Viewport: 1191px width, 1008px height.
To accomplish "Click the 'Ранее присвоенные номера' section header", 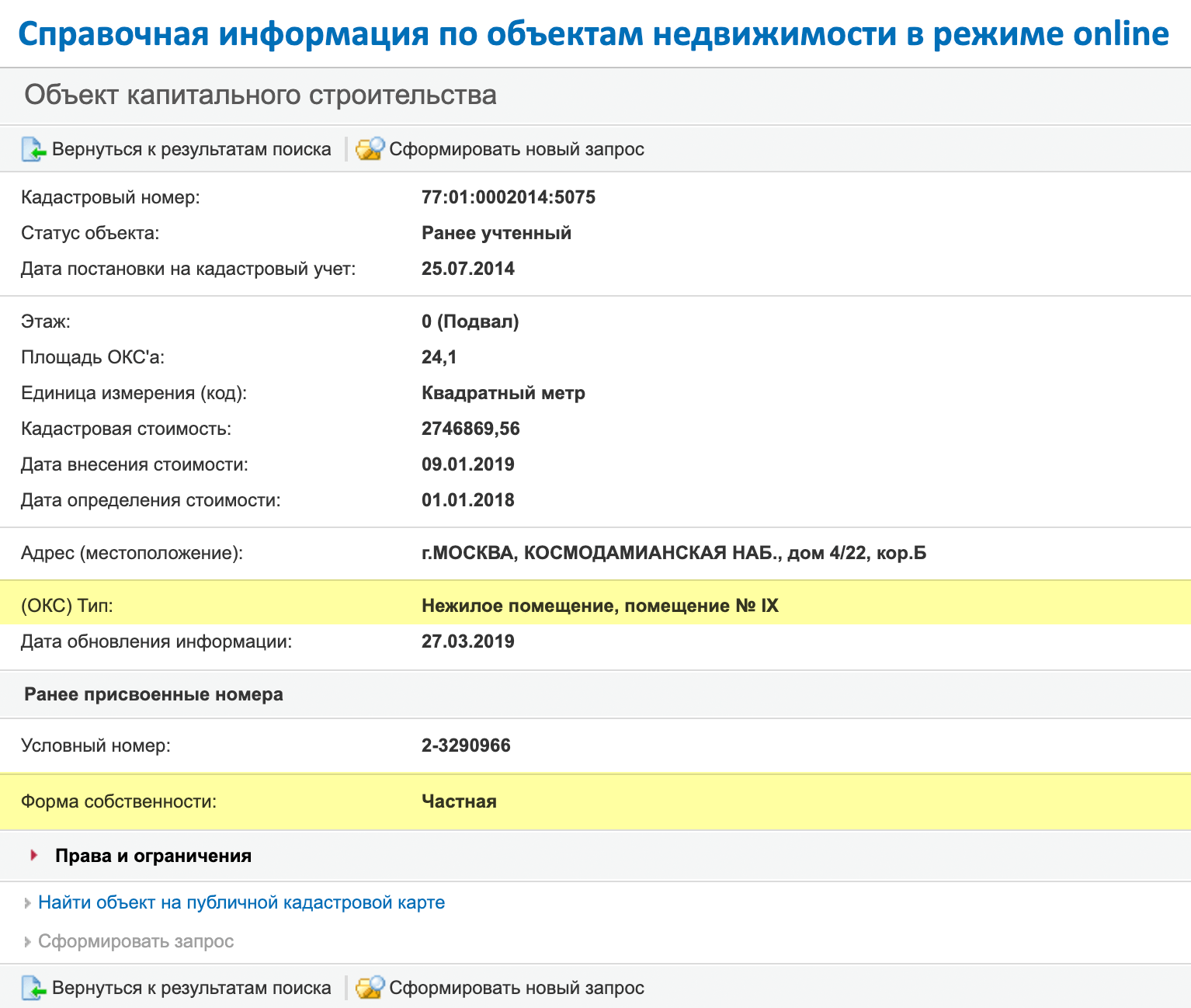I will click(x=154, y=694).
